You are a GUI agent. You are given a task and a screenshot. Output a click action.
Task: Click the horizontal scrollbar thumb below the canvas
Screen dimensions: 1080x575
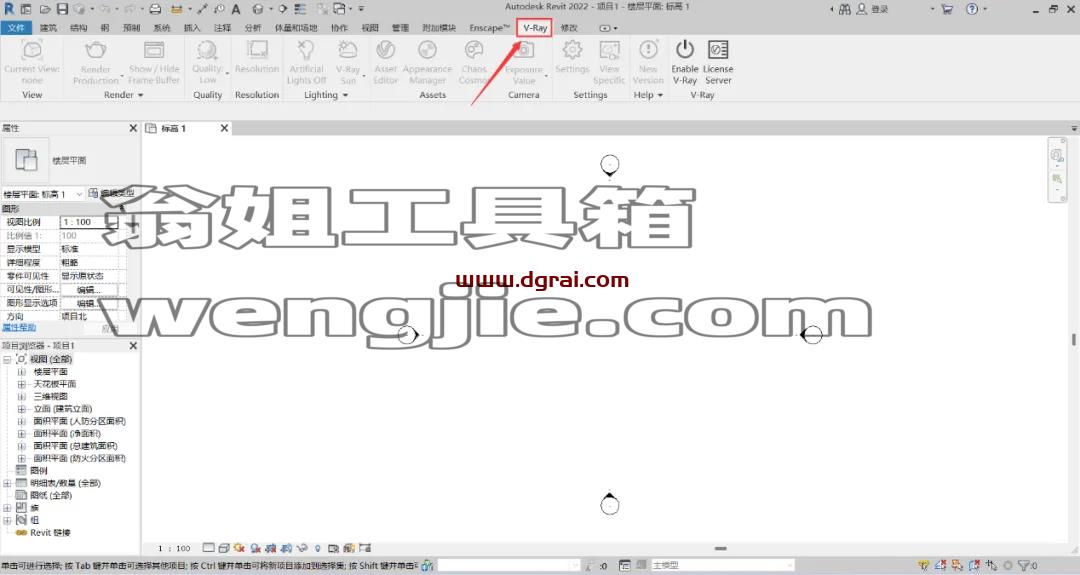pyautogui.click(x=720, y=549)
